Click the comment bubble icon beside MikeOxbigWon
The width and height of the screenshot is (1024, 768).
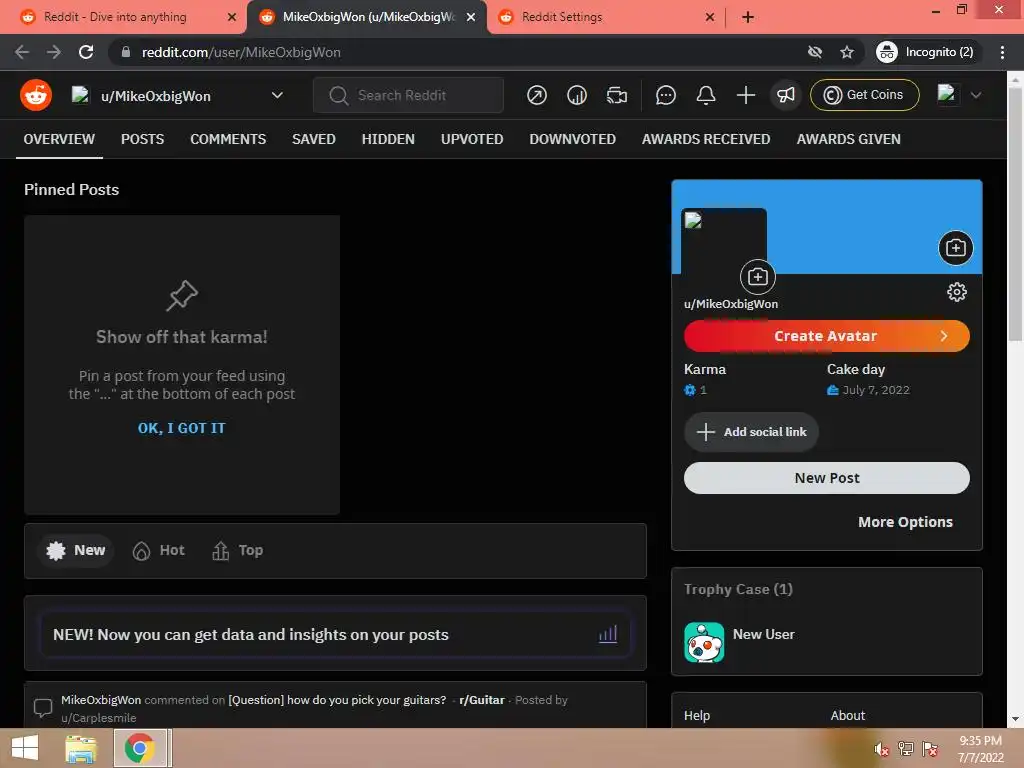point(42,707)
